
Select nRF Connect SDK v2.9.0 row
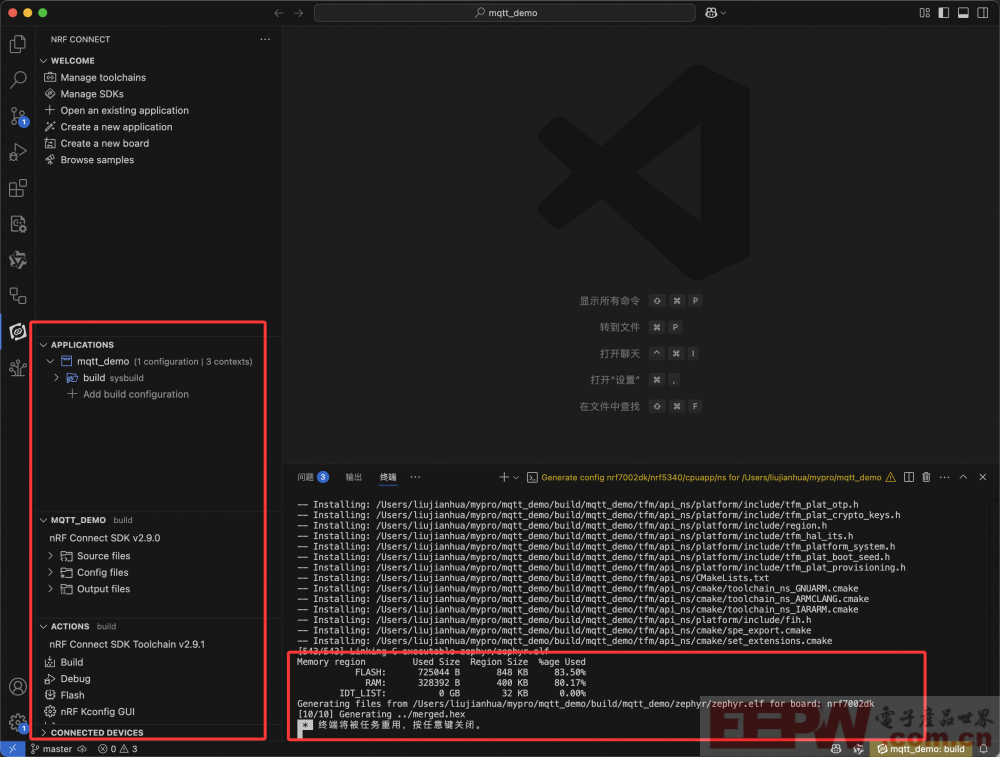coord(105,538)
